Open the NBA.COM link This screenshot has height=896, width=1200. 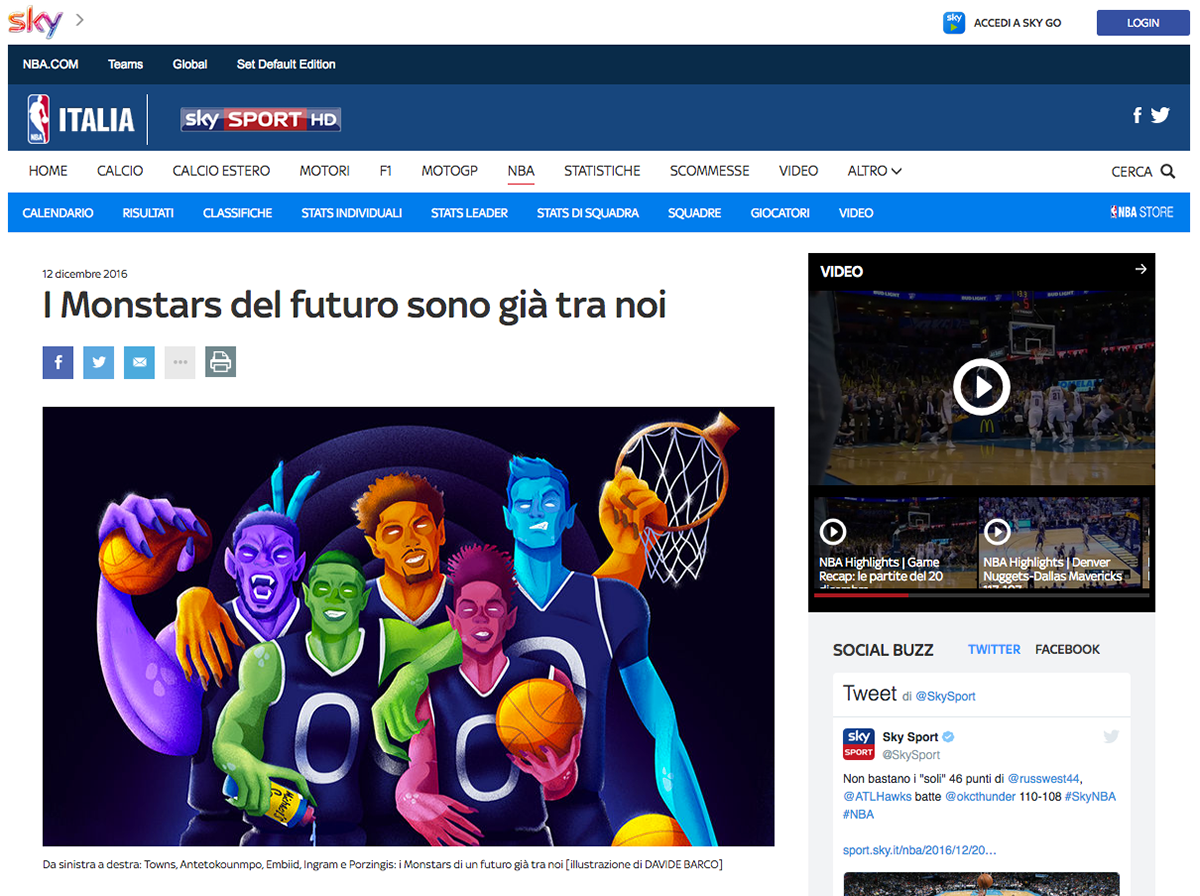pos(50,64)
